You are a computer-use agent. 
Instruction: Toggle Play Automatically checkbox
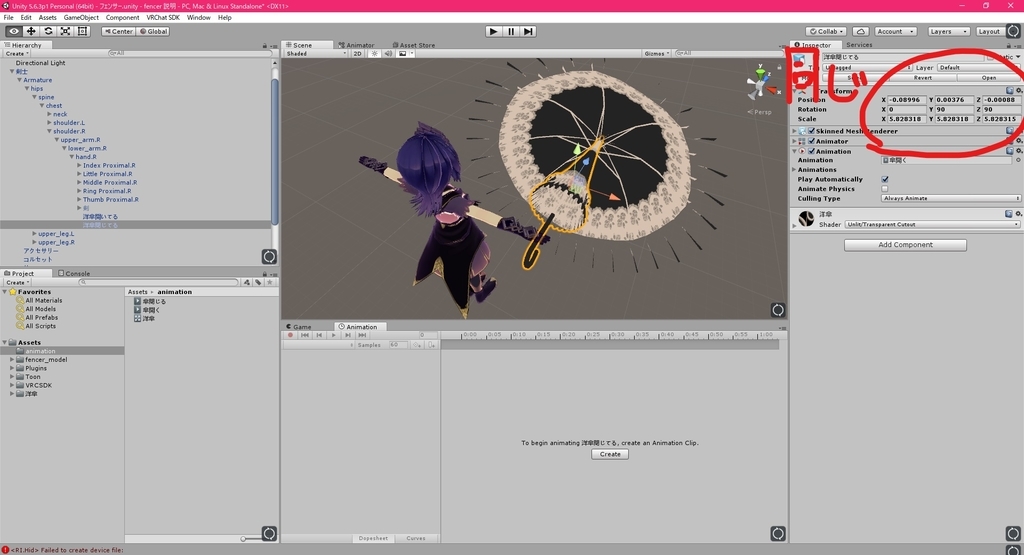tap(885, 179)
